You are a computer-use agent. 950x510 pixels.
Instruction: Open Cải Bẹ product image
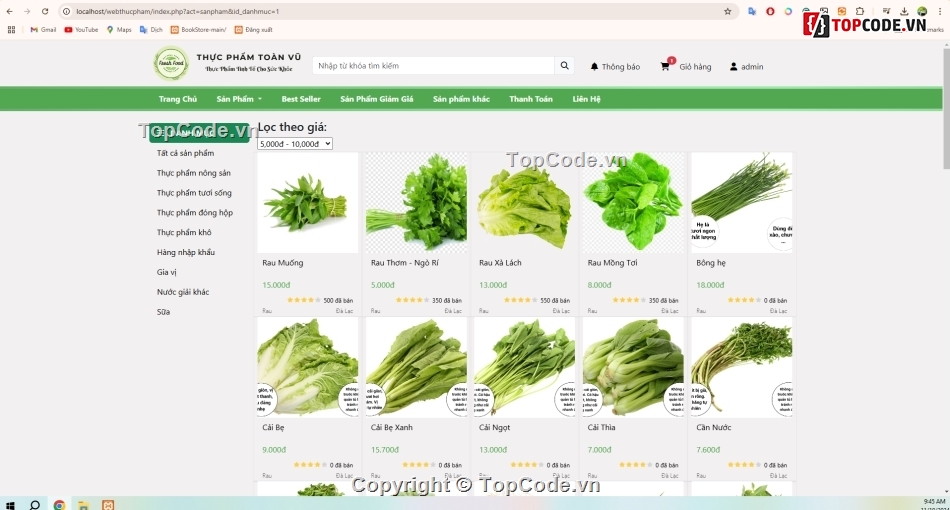(307, 368)
